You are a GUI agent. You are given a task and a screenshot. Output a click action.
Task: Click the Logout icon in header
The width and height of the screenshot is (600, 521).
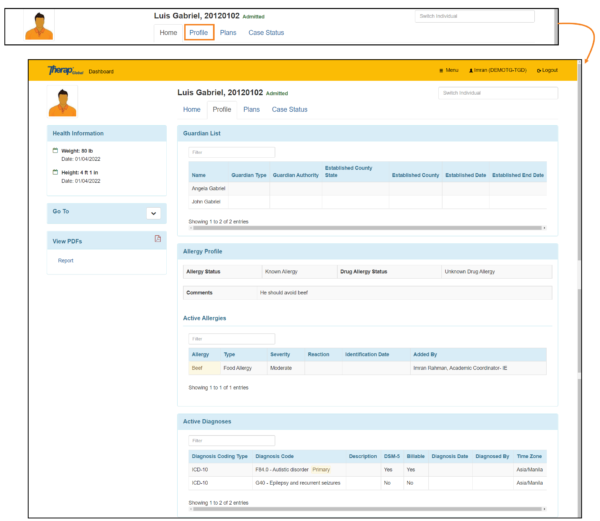point(541,71)
